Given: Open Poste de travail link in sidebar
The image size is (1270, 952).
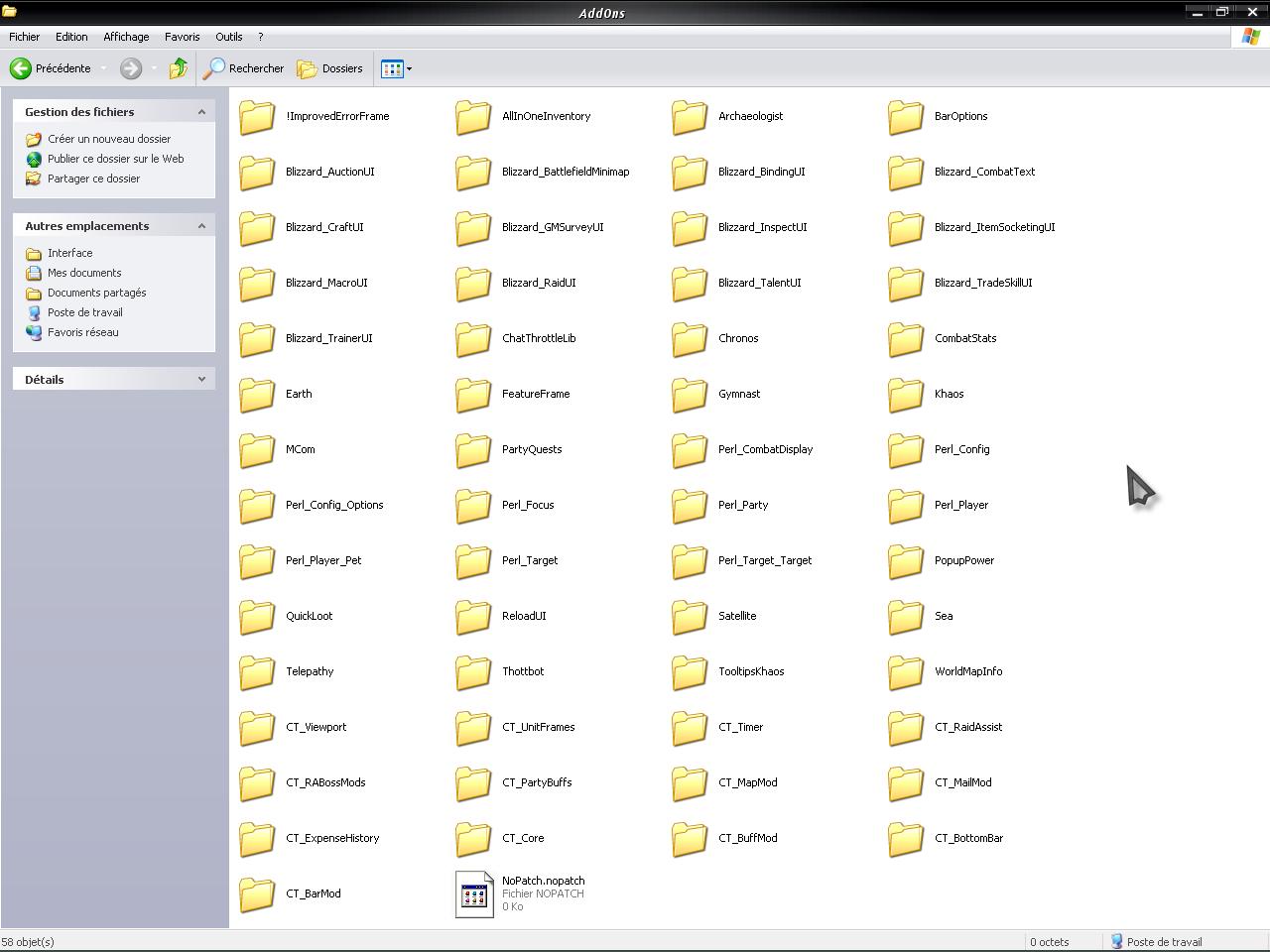Looking at the screenshot, I should click(85, 312).
